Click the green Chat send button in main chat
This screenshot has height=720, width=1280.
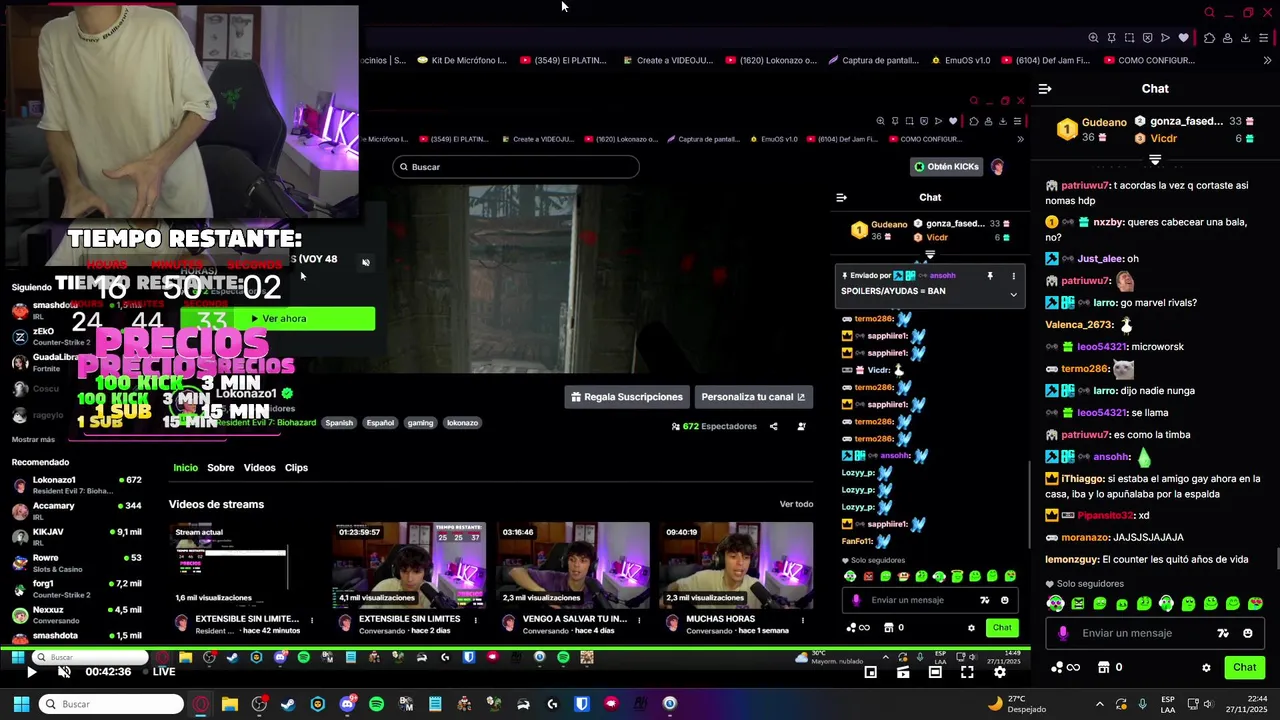click(x=1244, y=667)
